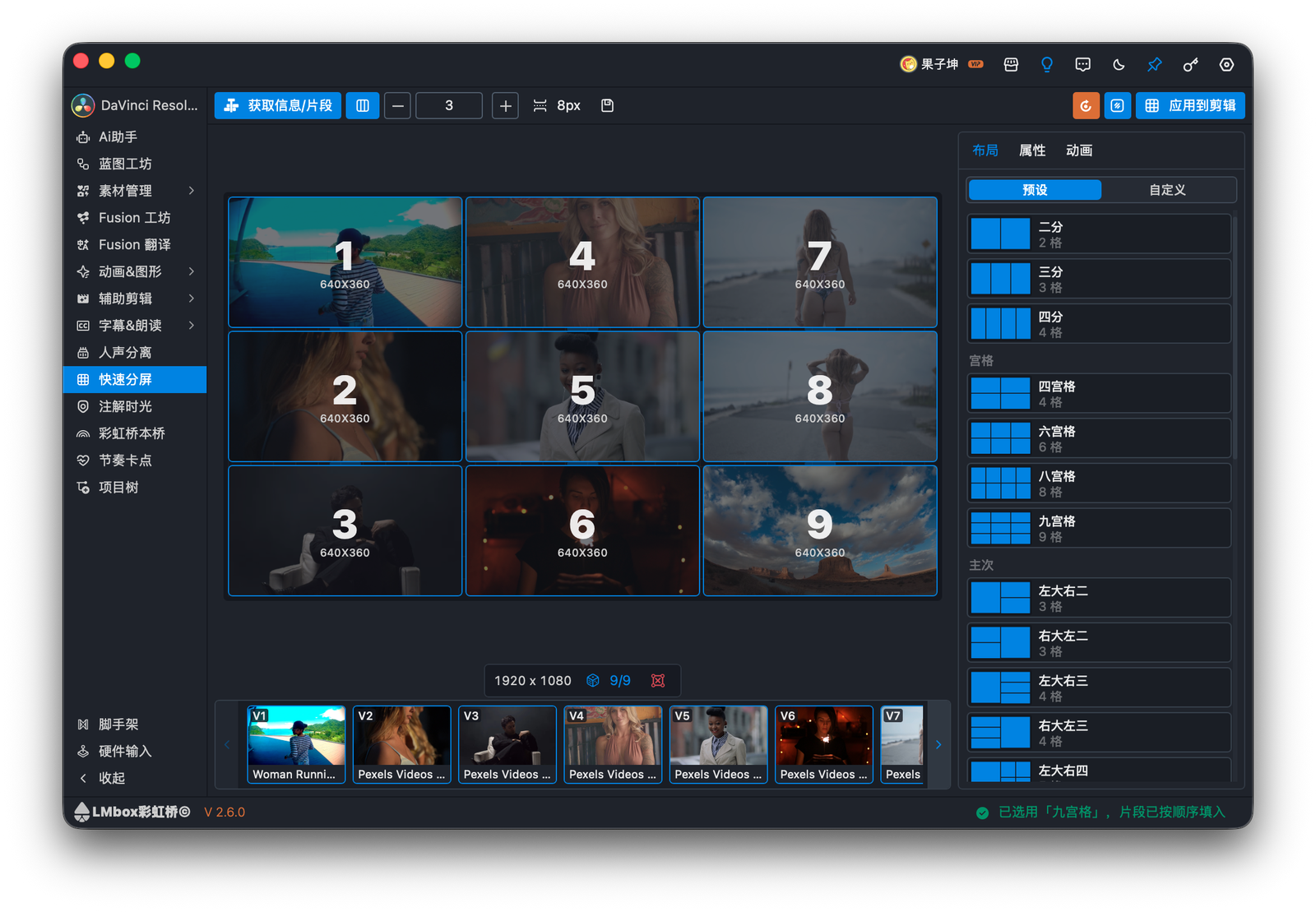The height and width of the screenshot is (912, 1316).
Task: Open 彩虹桥本桥 in sidebar
Action: pyautogui.click(x=135, y=433)
